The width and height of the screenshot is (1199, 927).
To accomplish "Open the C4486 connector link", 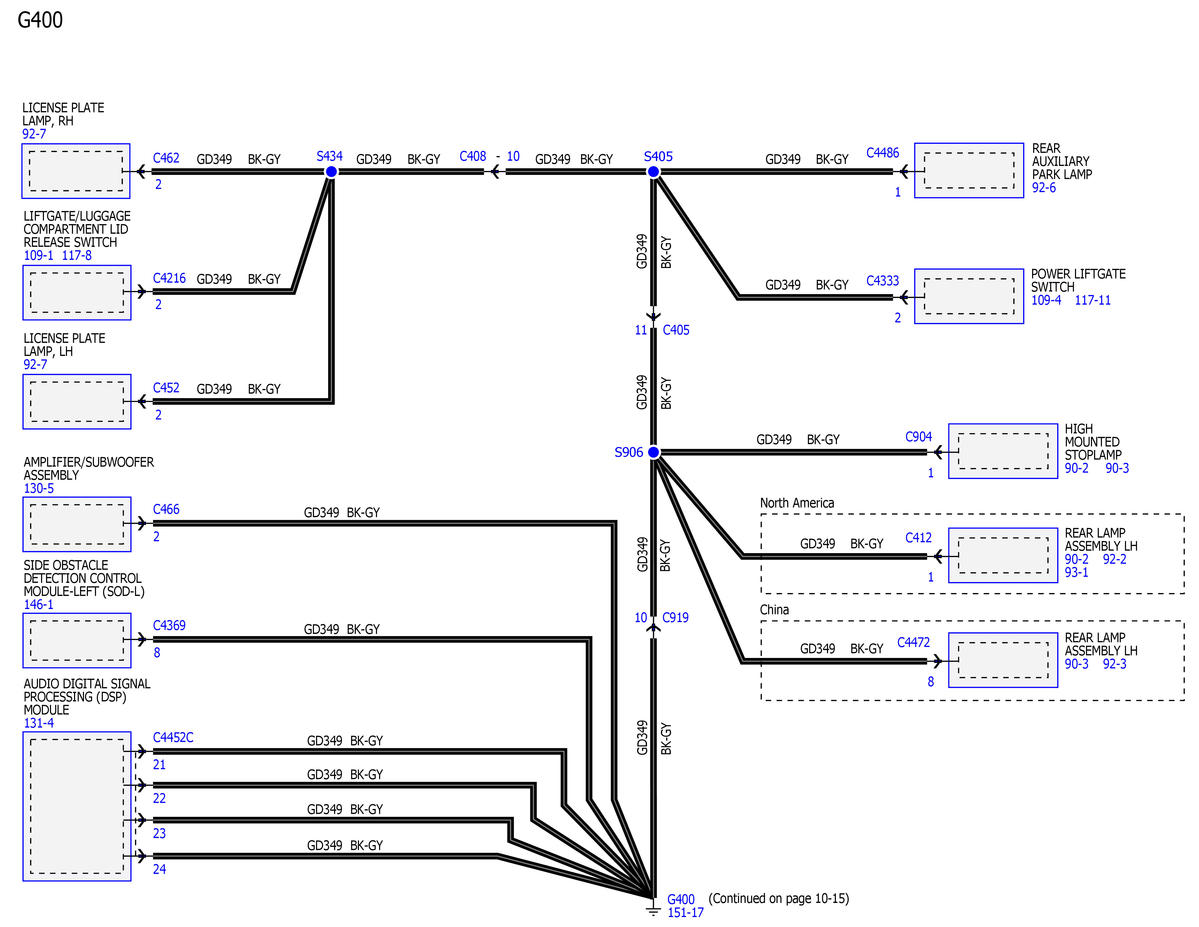I will 882,152.
